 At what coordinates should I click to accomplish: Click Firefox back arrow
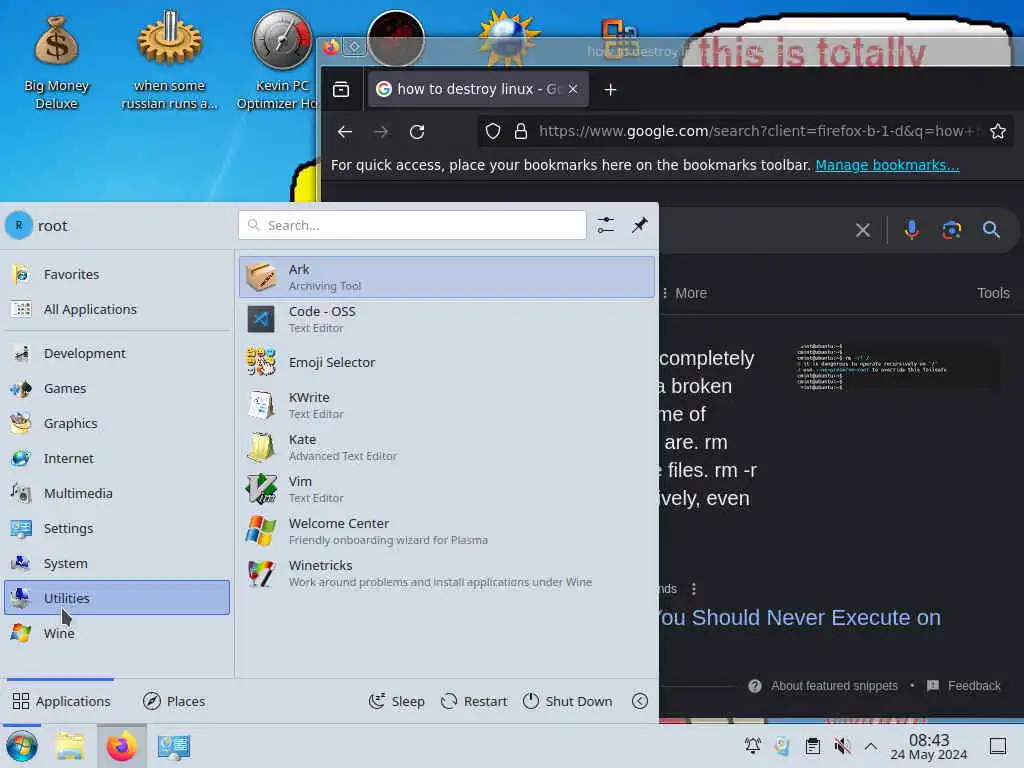tap(345, 131)
